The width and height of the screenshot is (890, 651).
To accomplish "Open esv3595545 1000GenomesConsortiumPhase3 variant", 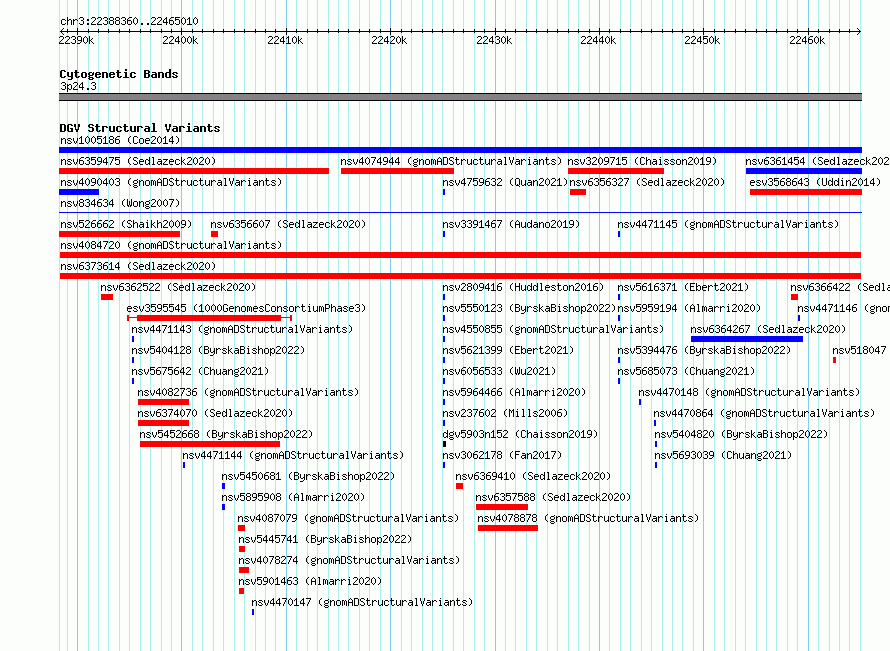I will click(x=246, y=308).
